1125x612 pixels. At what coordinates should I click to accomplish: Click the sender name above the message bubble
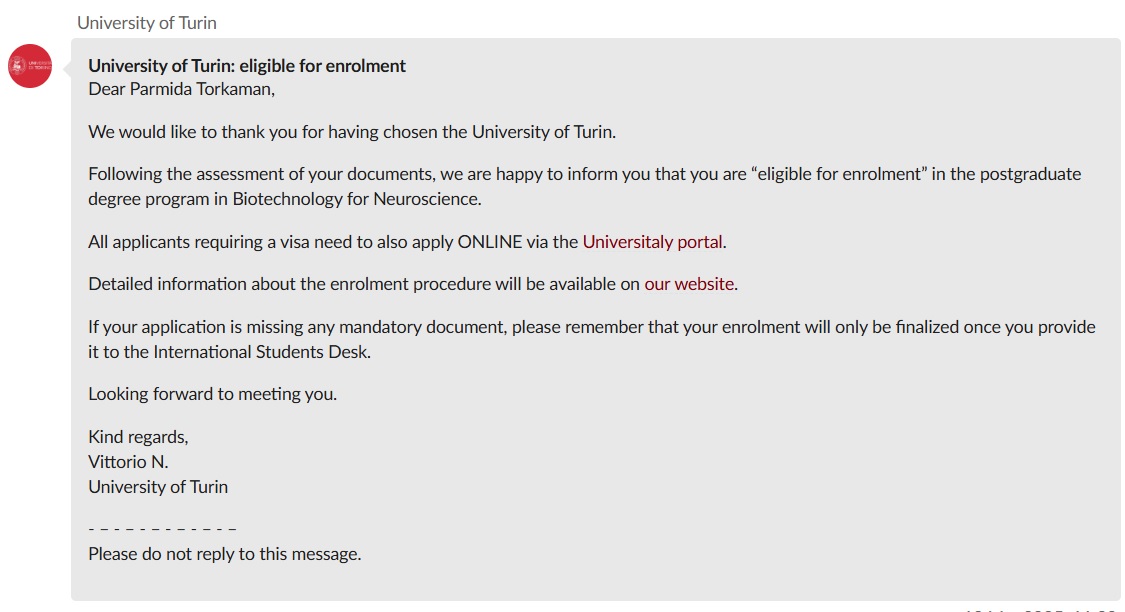coord(147,23)
